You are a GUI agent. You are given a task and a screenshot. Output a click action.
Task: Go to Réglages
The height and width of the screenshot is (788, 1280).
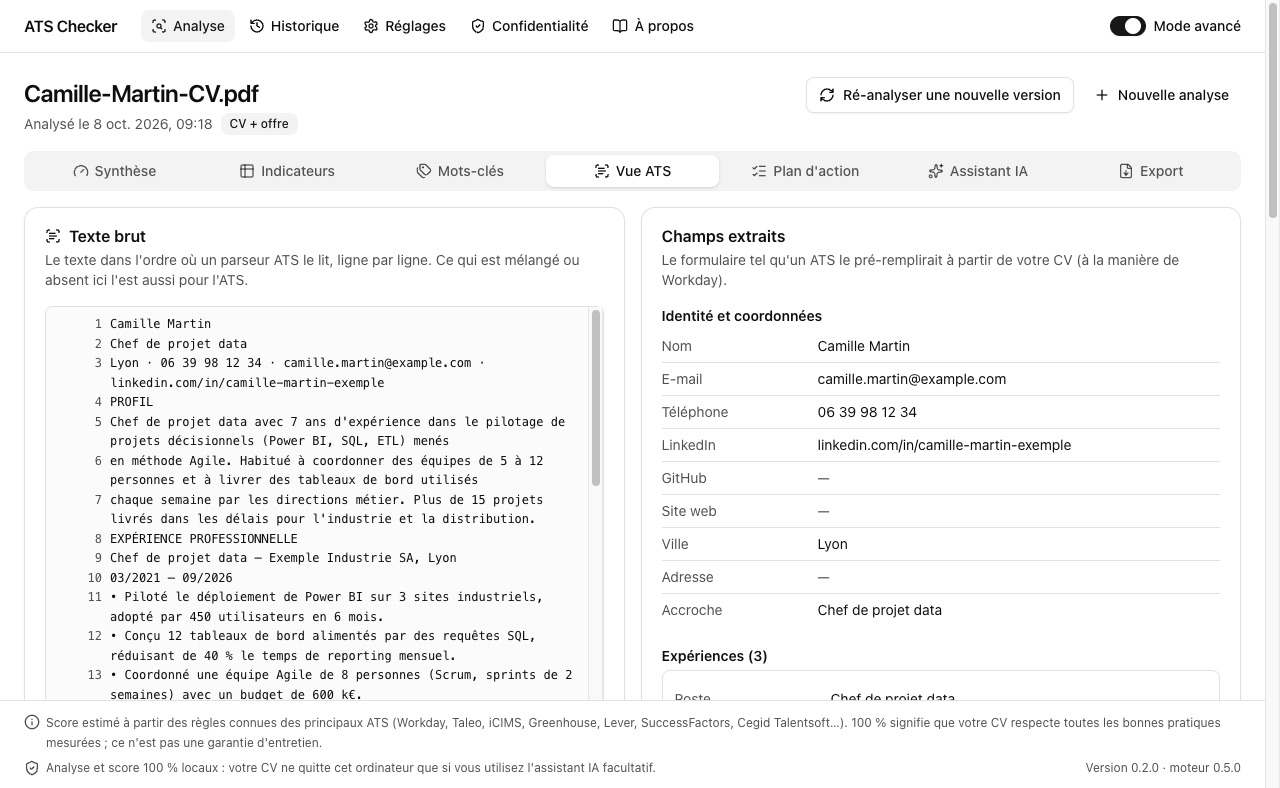(404, 26)
